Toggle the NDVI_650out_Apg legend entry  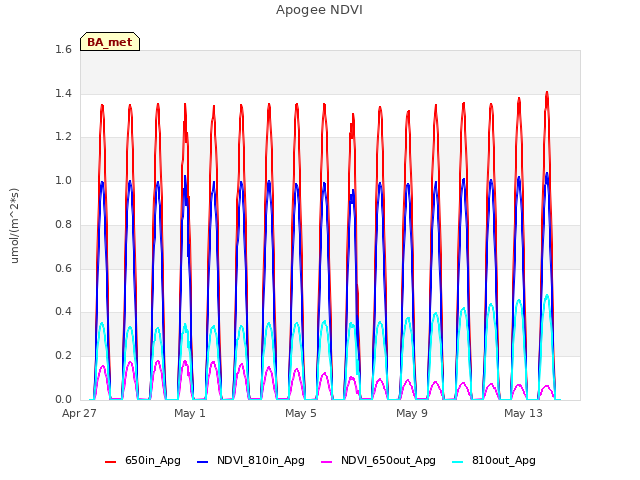coord(378,460)
